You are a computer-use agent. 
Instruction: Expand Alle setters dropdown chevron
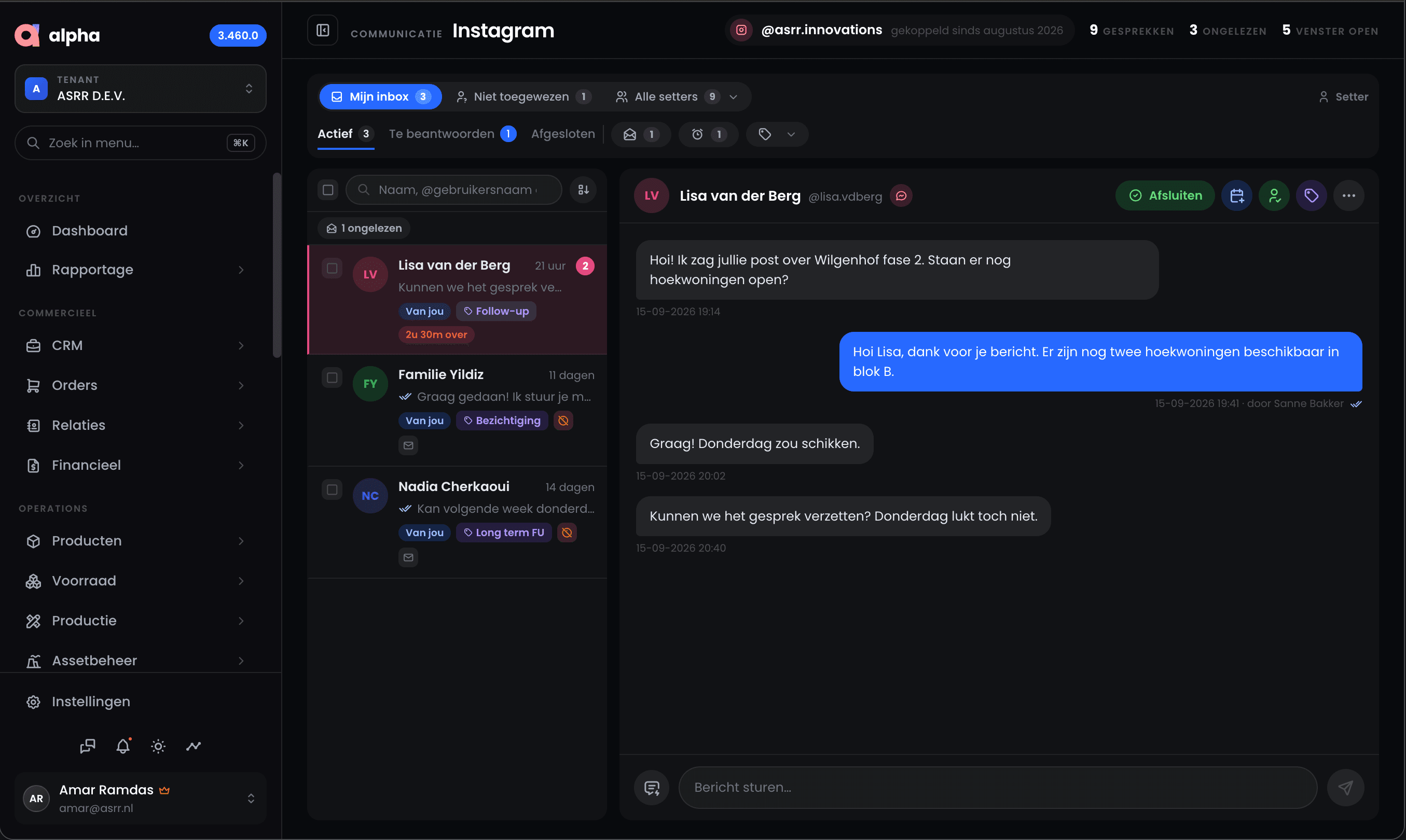[x=733, y=97]
